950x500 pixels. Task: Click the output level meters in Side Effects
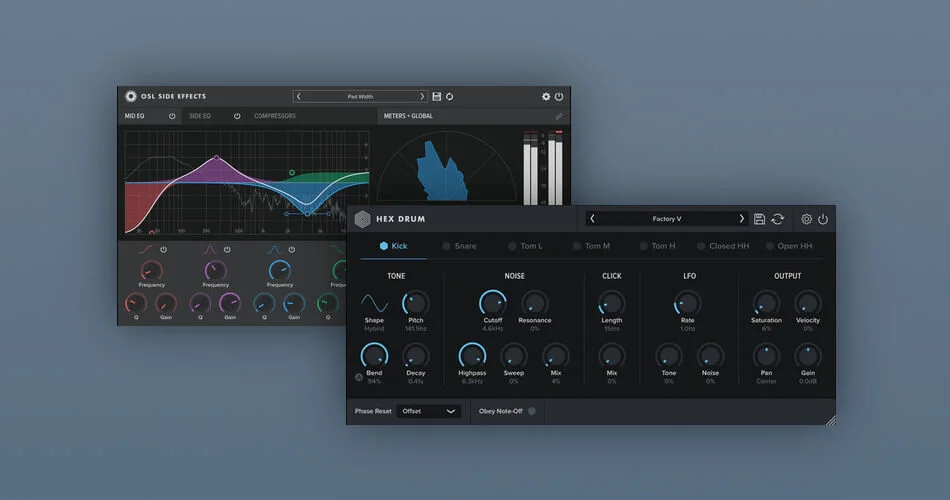click(x=543, y=167)
